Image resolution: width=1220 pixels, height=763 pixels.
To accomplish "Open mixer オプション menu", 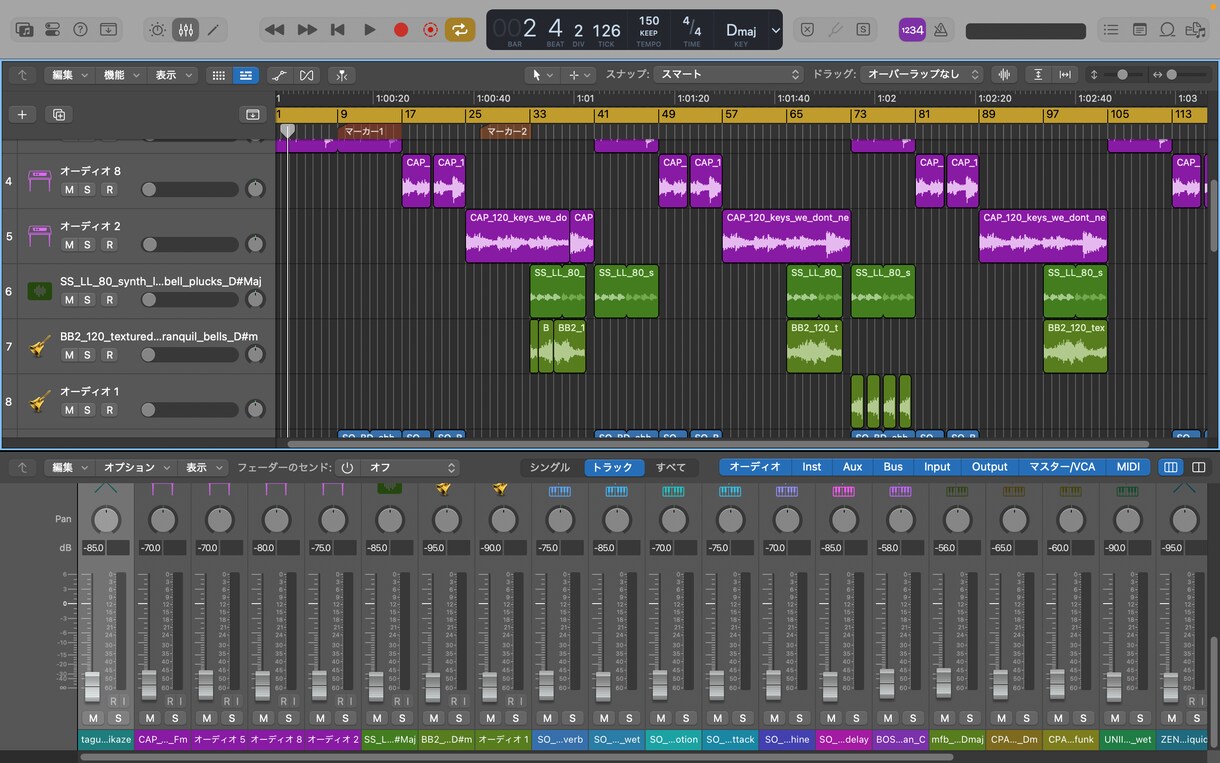I will (x=135, y=467).
